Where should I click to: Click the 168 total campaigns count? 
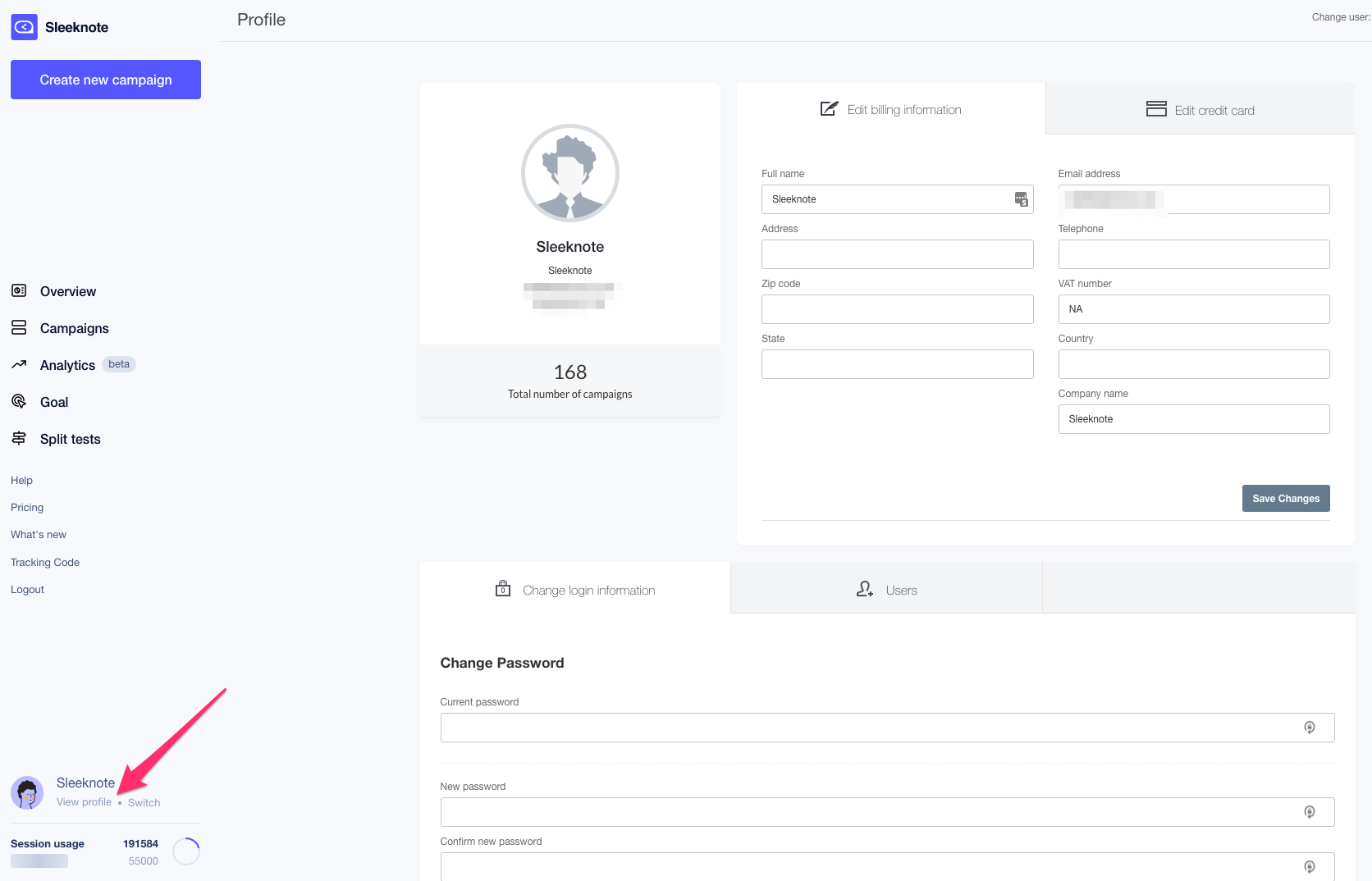[570, 372]
